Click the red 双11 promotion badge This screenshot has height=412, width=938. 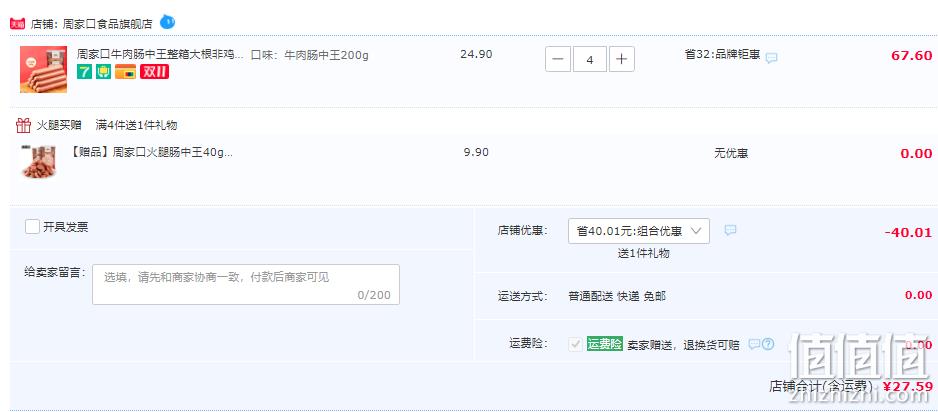(154, 72)
